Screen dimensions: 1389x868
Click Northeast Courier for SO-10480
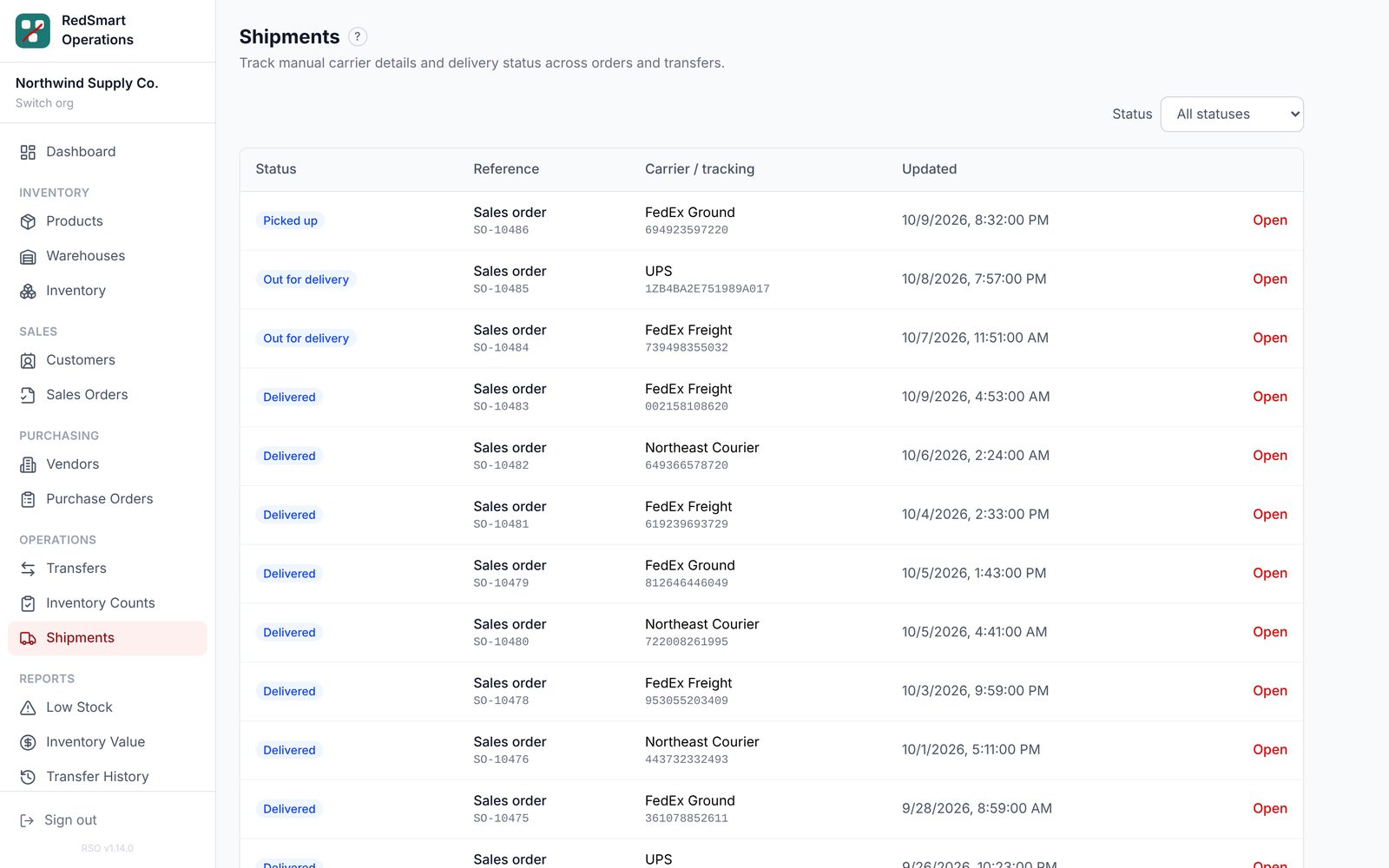(702, 624)
